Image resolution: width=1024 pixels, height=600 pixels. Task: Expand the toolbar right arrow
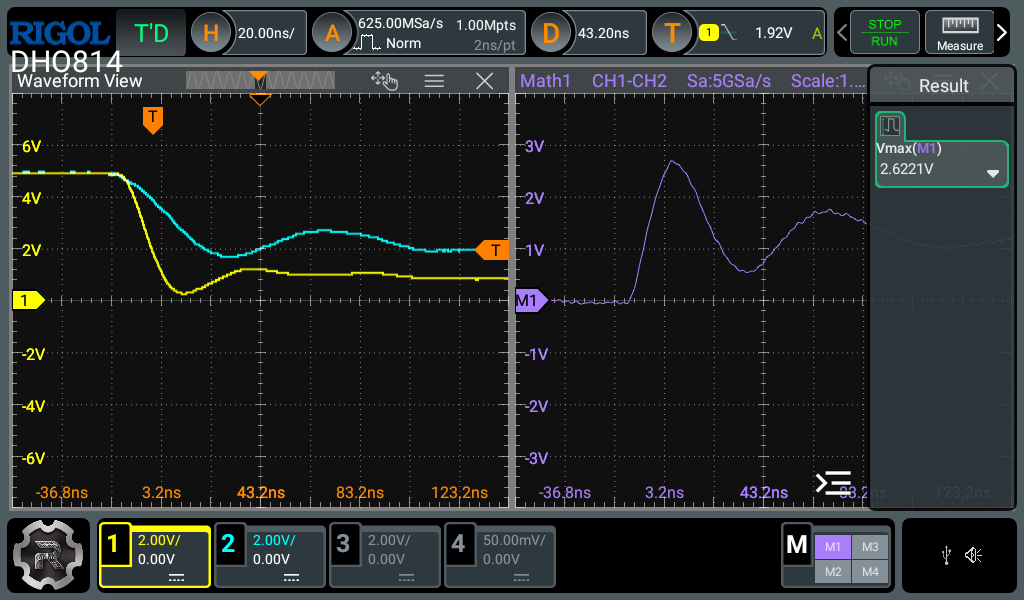tap(1003, 33)
